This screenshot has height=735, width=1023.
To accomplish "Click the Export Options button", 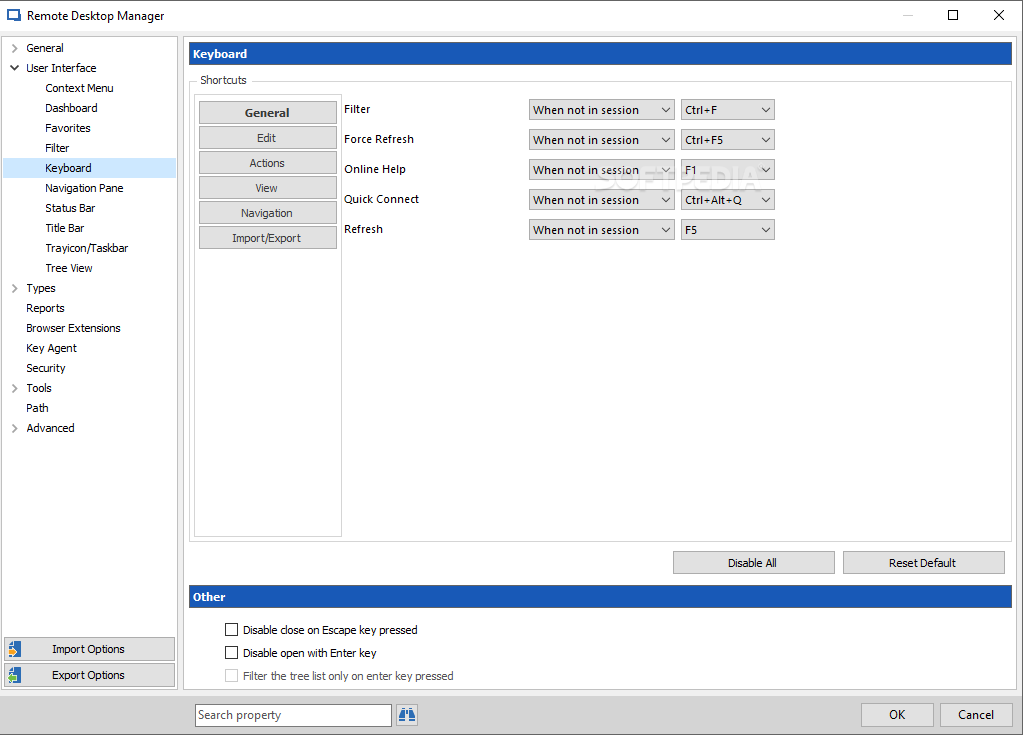I will coord(89,675).
